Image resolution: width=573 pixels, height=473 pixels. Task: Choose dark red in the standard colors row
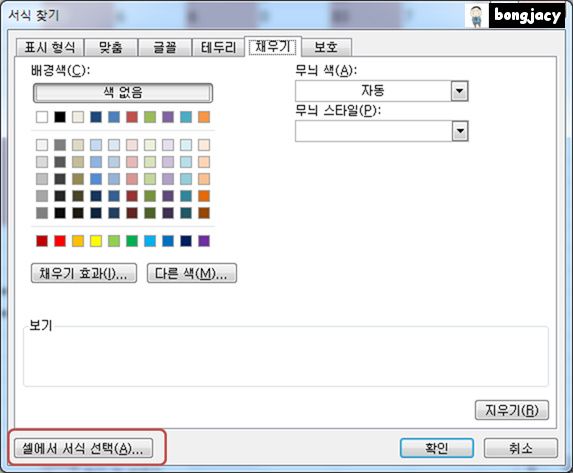[x=42, y=241]
